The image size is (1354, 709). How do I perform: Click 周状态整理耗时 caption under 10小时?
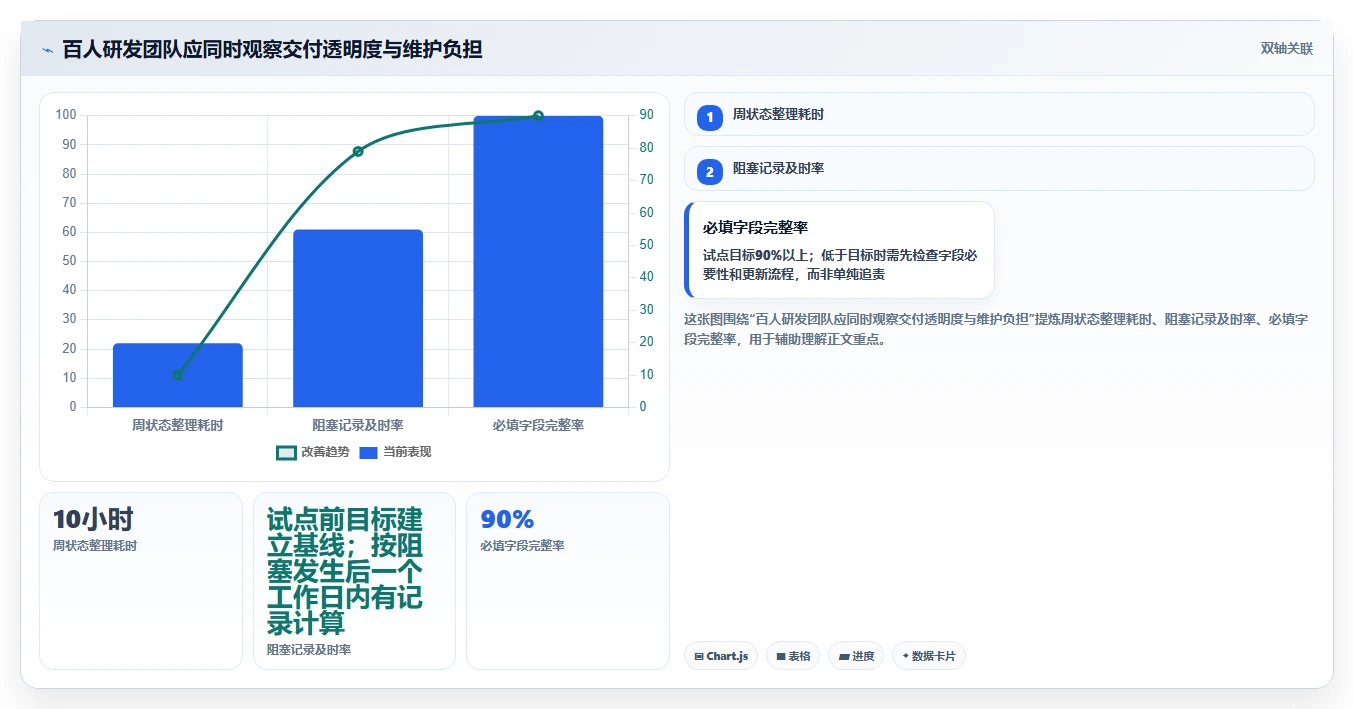pyautogui.click(x=95, y=546)
